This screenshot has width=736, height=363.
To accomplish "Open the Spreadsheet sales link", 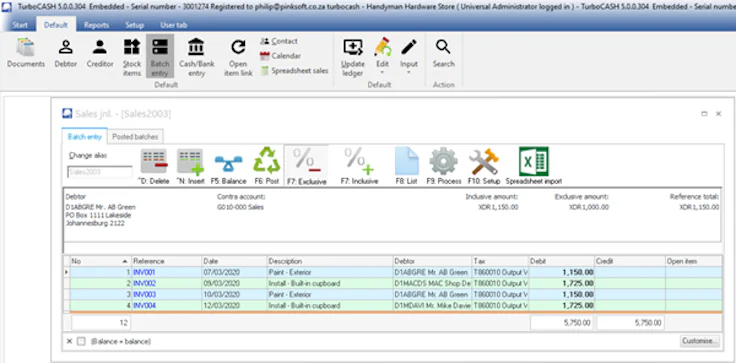I will coord(294,71).
